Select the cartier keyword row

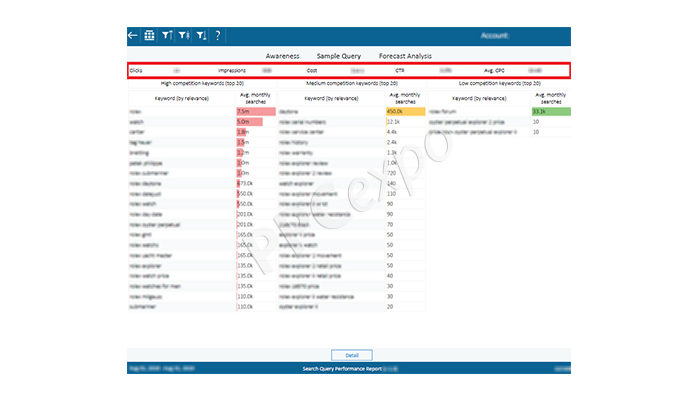[182, 132]
